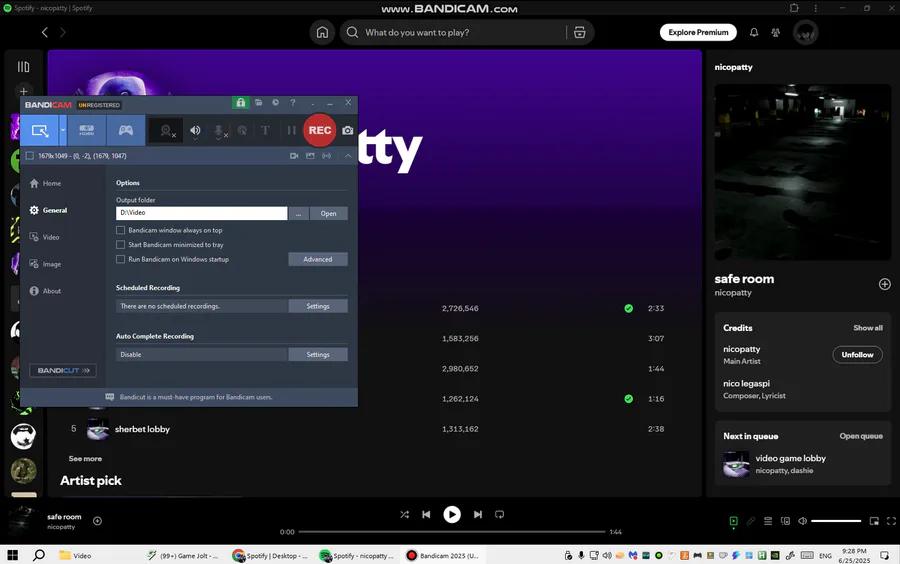Screen dimensions: 900x564
Task: Skip to previous track
Action: [426, 515]
